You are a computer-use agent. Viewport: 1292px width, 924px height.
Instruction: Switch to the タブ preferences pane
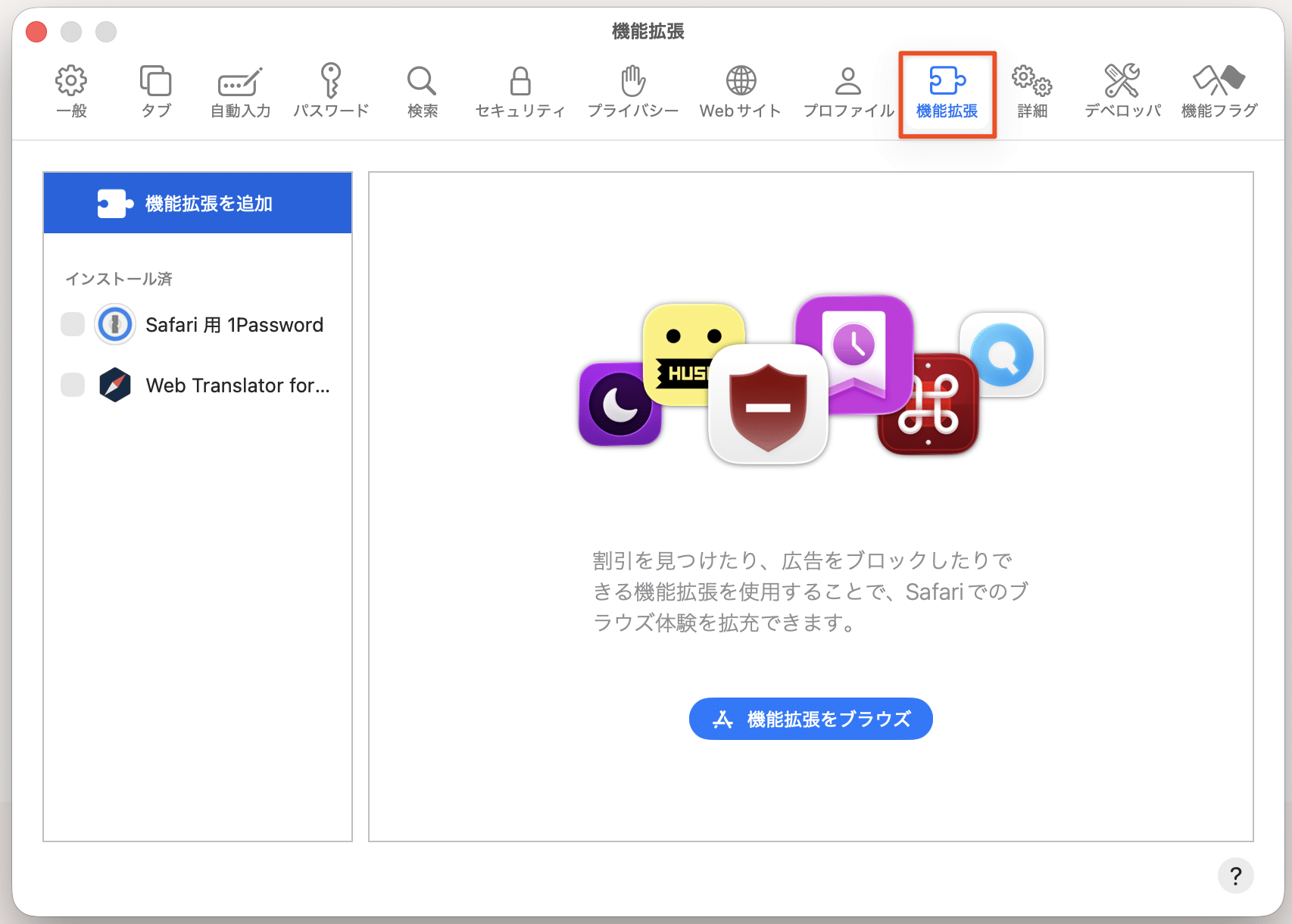[x=156, y=92]
